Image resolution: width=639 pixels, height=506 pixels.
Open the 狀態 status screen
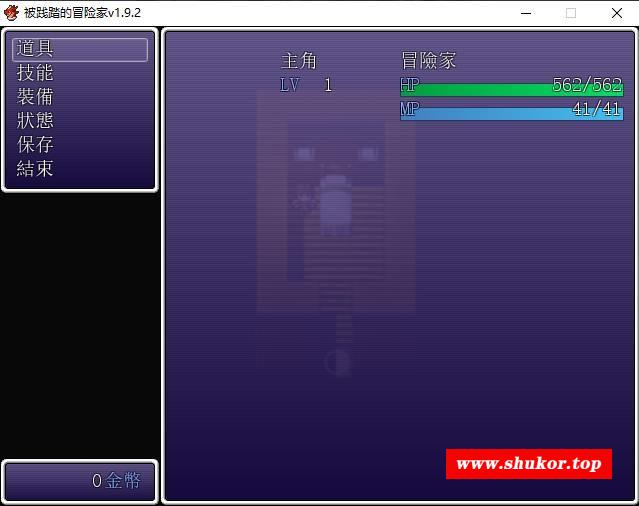pyautogui.click(x=35, y=121)
